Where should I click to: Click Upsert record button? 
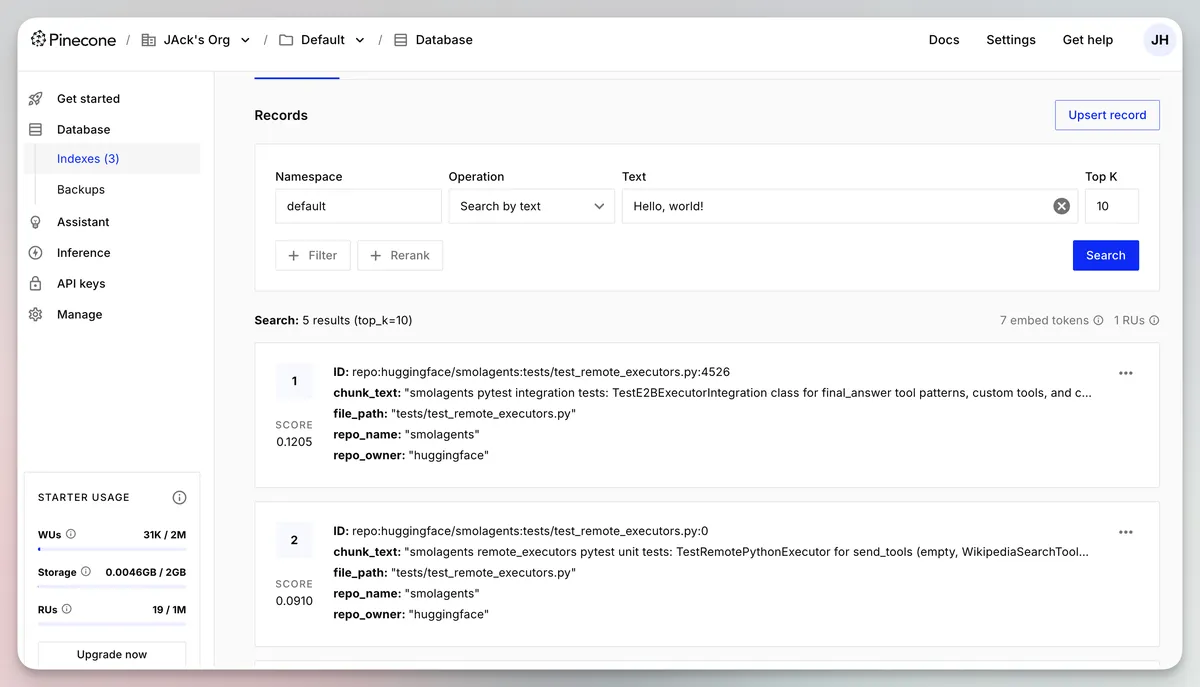click(1106, 115)
